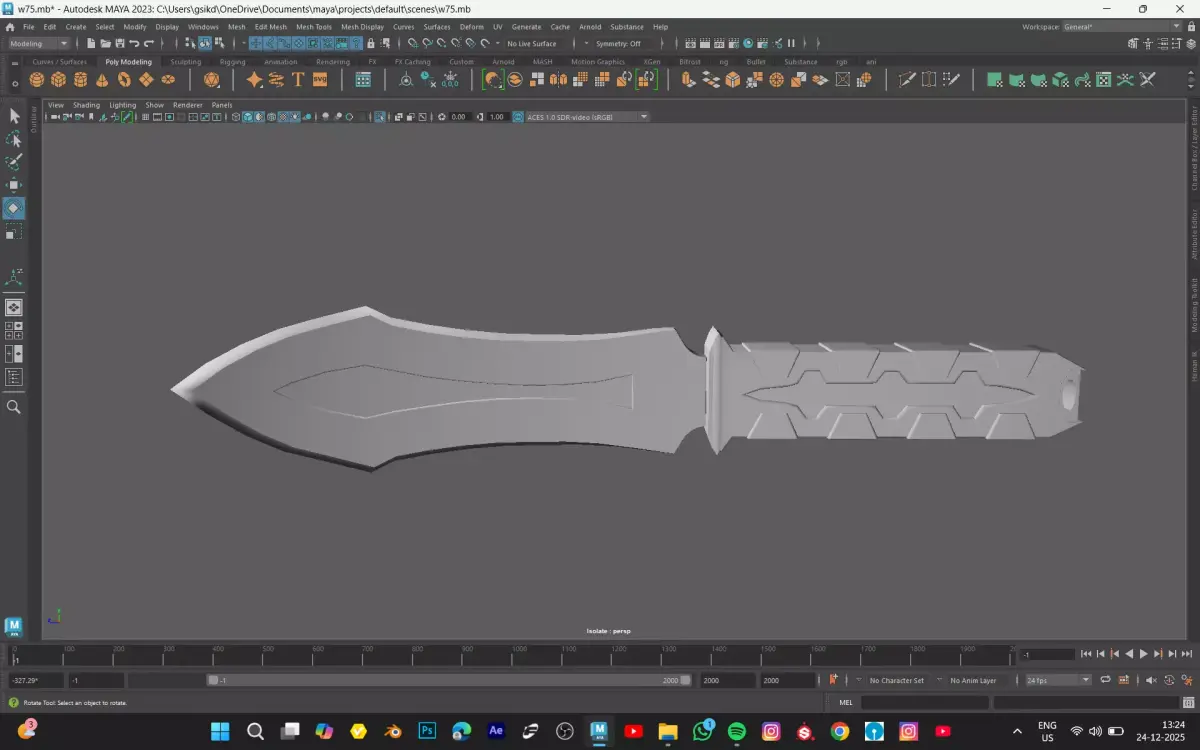Create a polygon disc from the shelf
1200x750 pixels.
click(x=167, y=80)
